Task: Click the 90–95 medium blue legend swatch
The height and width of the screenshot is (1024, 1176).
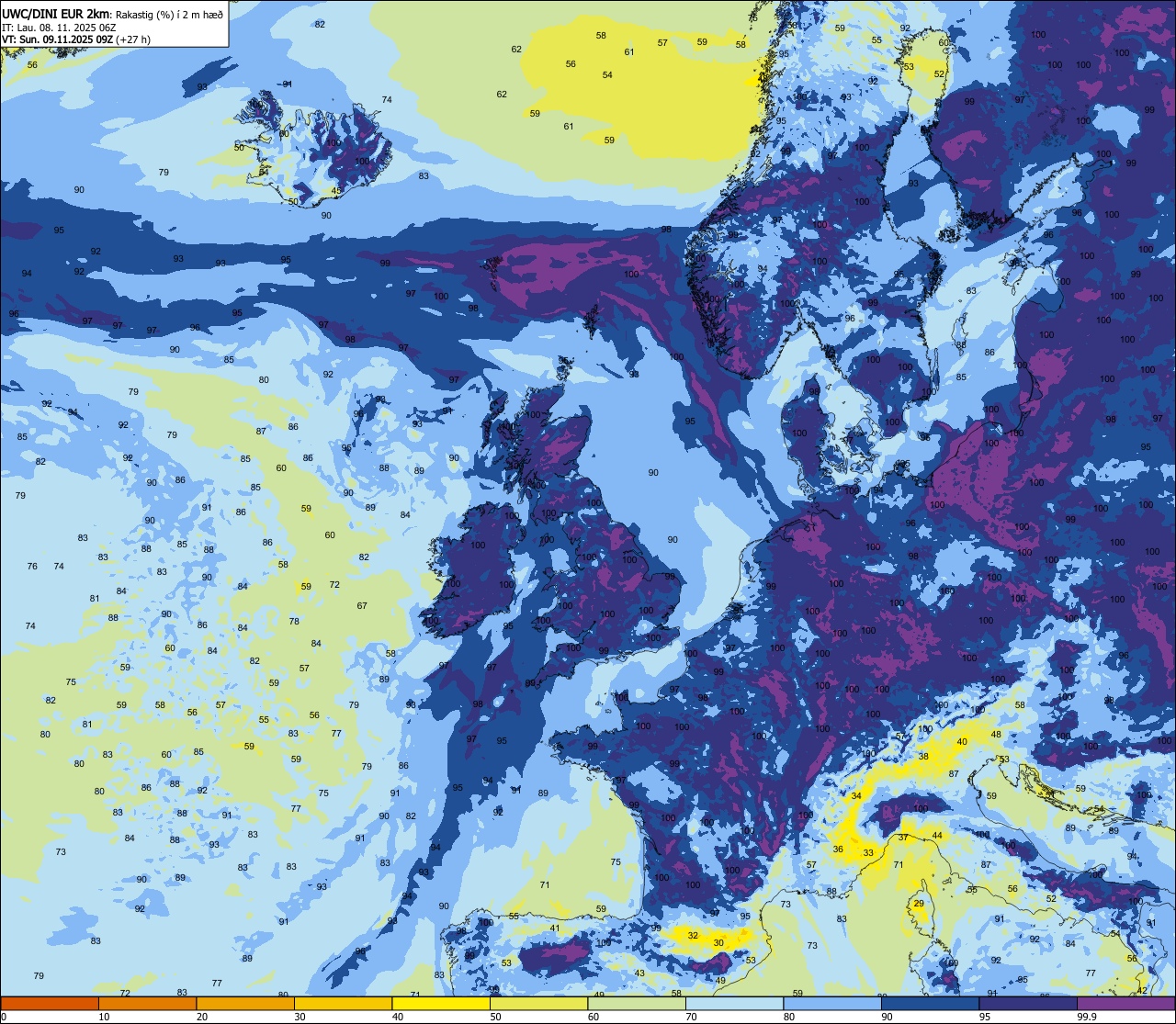Action: pyautogui.click(x=930, y=1004)
